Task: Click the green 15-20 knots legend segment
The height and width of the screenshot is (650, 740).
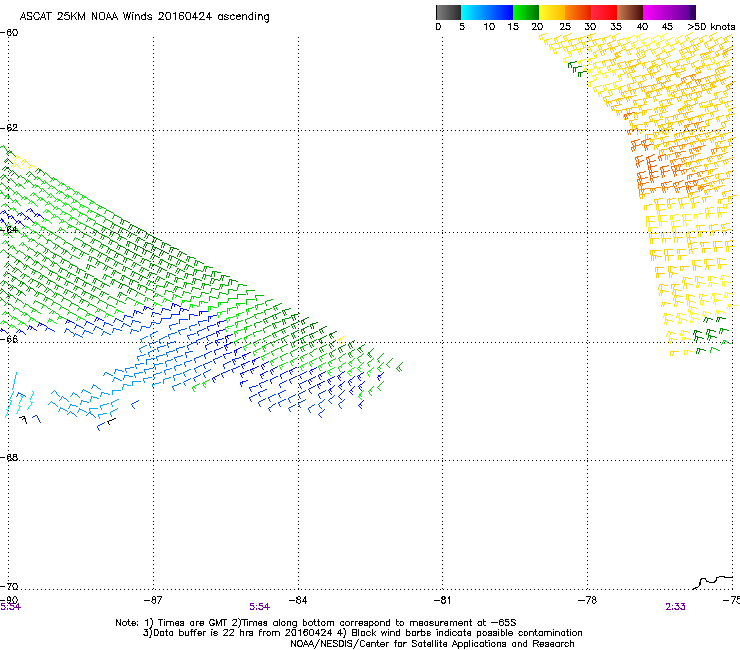Action: click(x=526, y=12)
